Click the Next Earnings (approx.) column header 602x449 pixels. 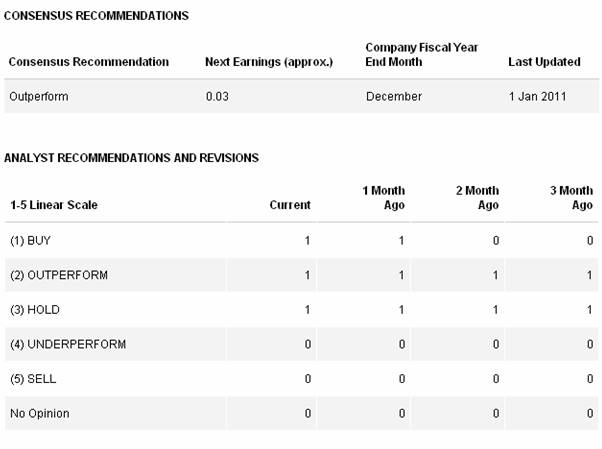tap(268, 62)
